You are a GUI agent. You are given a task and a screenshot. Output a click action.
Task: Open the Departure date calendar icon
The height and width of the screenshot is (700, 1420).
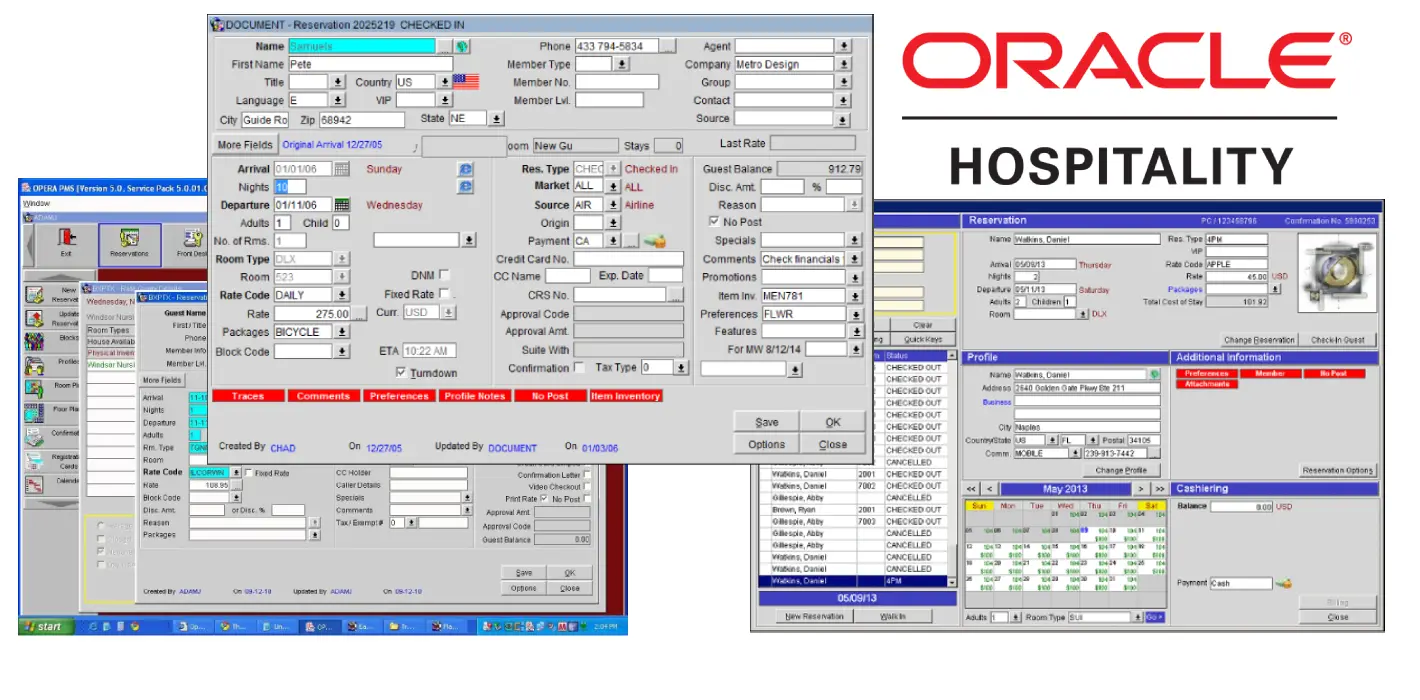(342, 205)
